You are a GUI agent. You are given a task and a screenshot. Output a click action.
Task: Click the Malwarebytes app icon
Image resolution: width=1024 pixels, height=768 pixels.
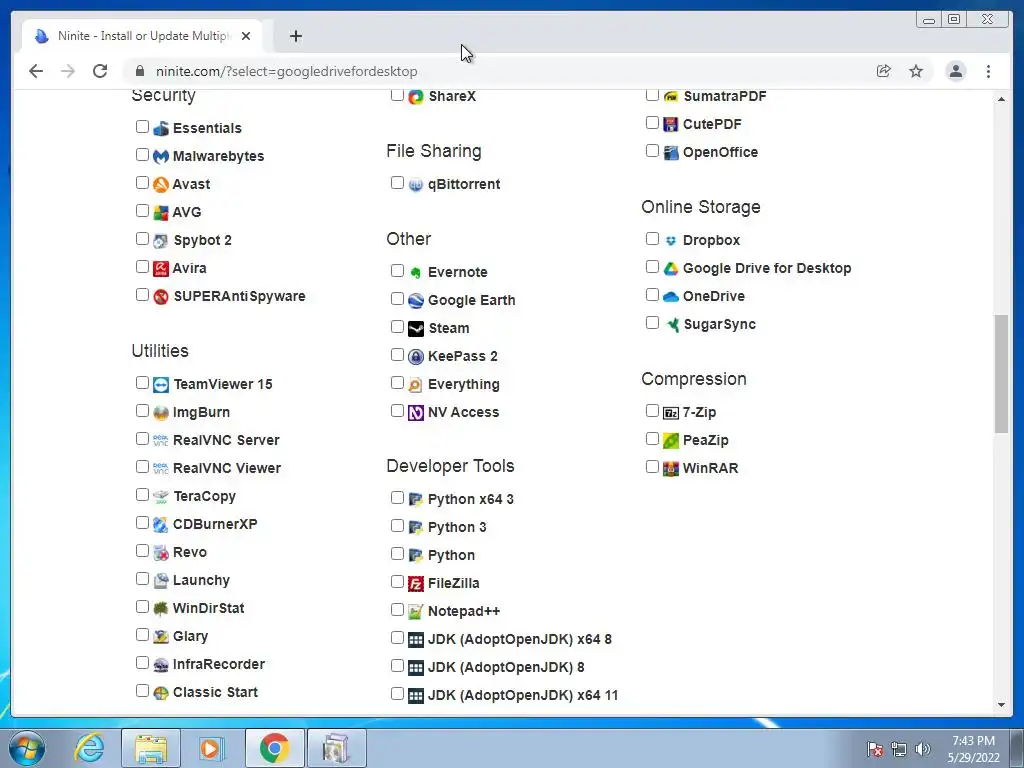tap(161, 156)
